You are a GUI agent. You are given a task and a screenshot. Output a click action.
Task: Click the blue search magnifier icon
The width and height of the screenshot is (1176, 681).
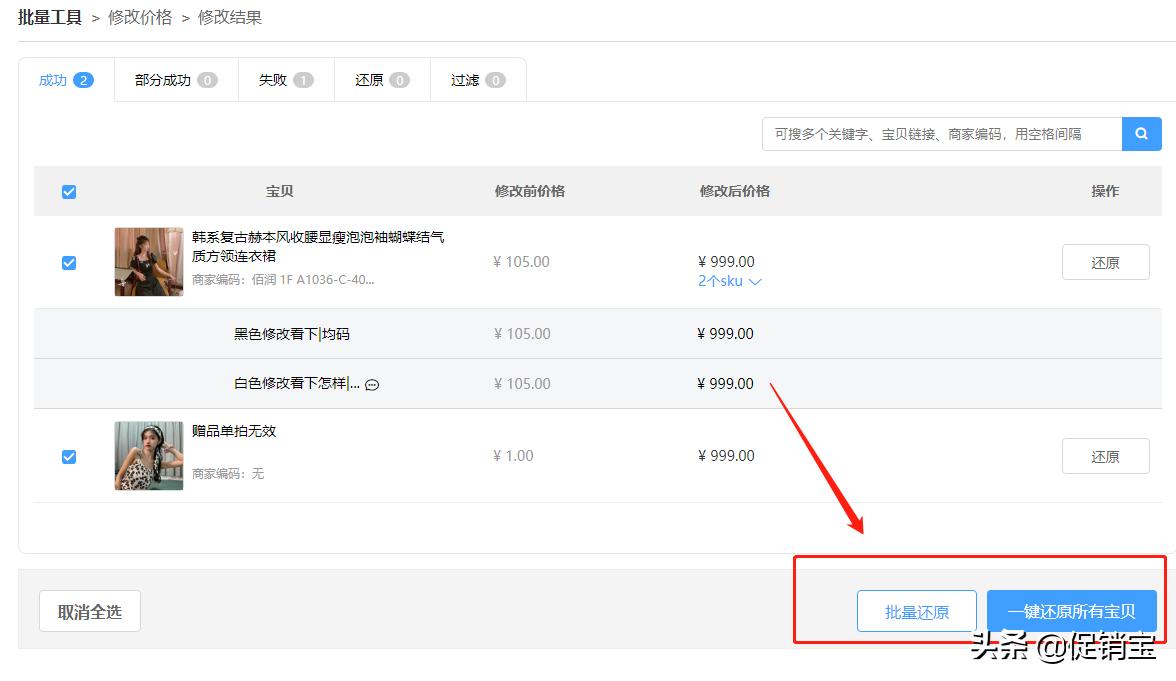click(1142, 133)
